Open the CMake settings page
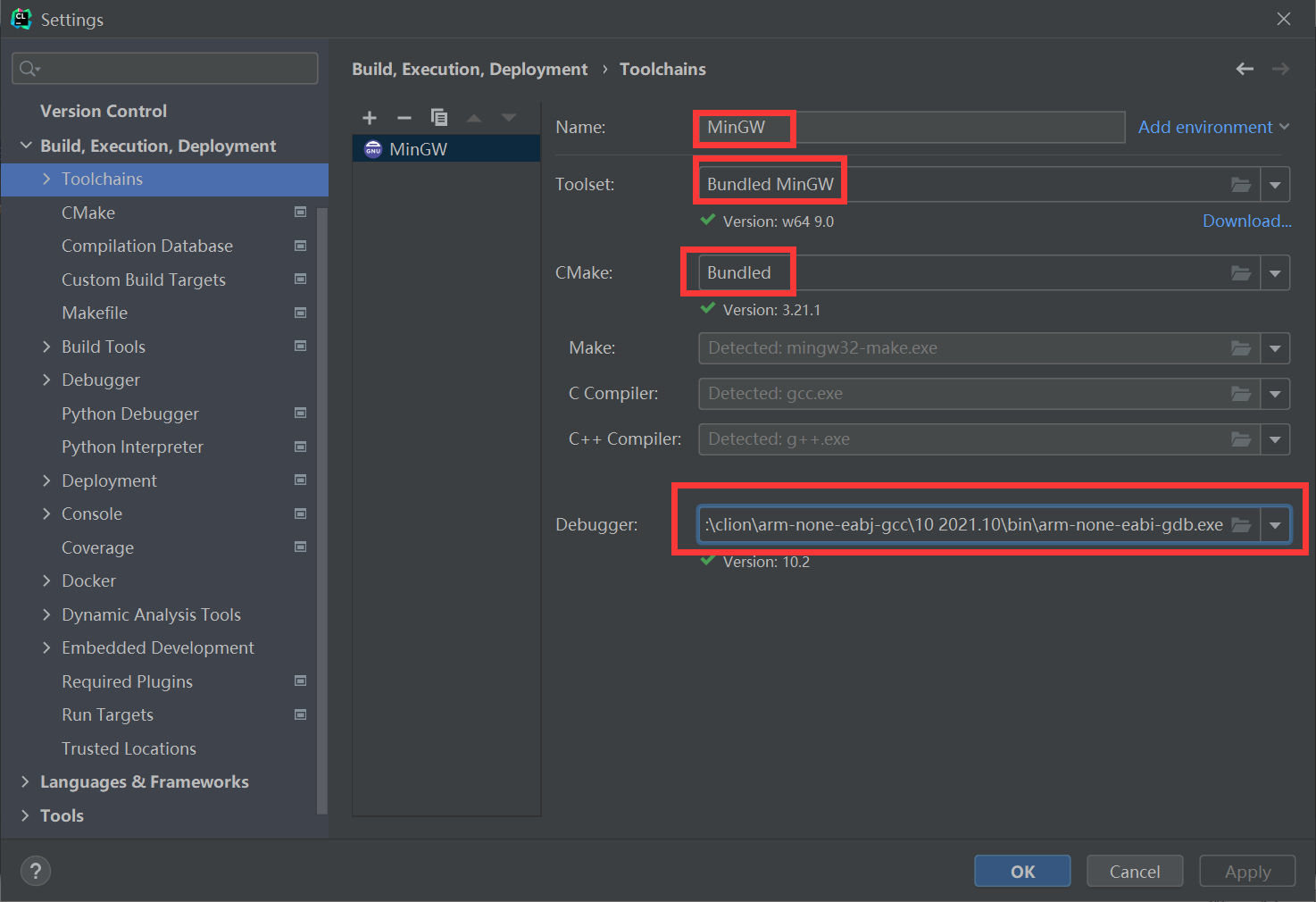The width and height of the screenshot is (1316, 902). pos(88,213)
